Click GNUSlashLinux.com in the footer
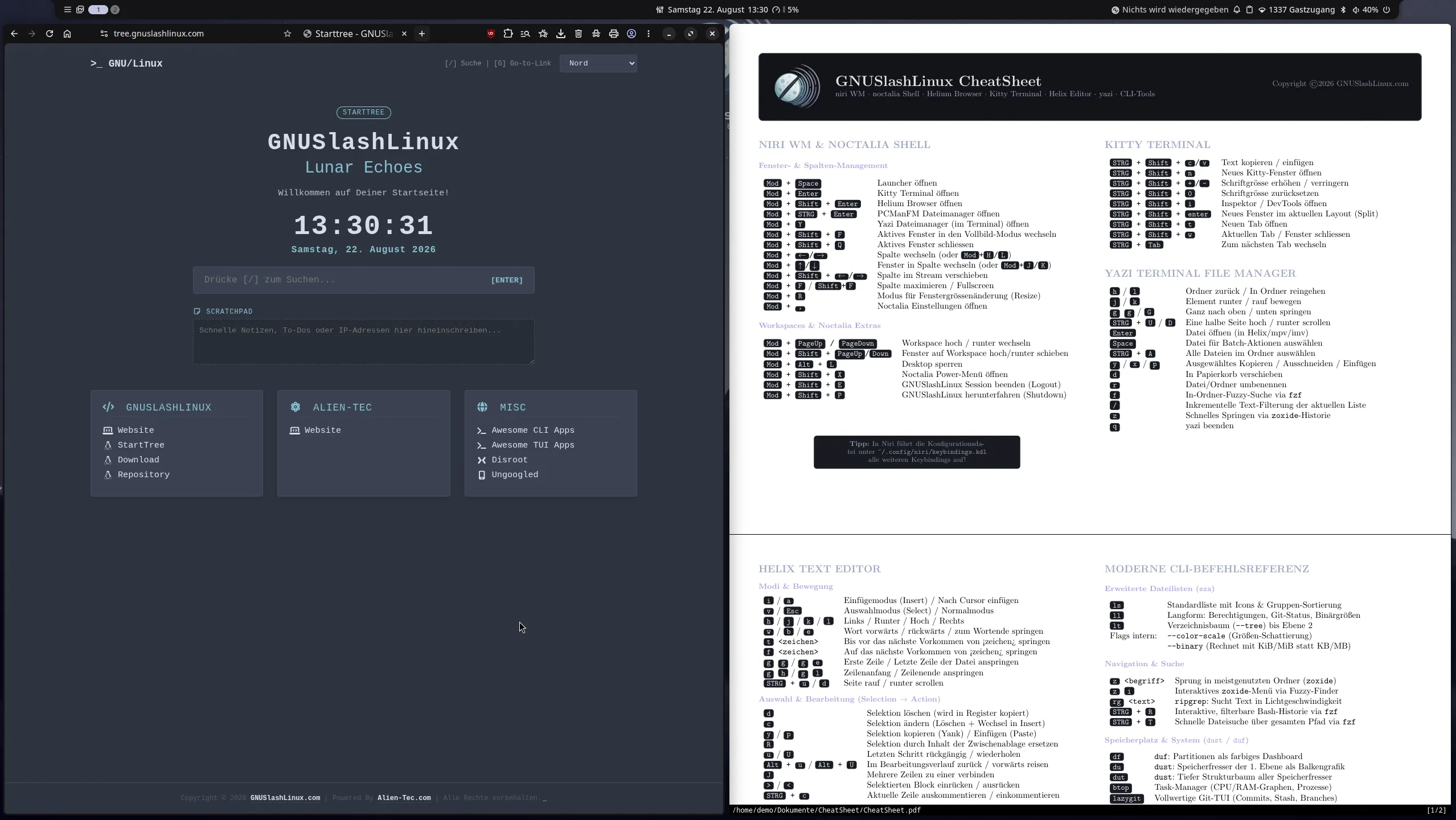 (x=285, y=798)
